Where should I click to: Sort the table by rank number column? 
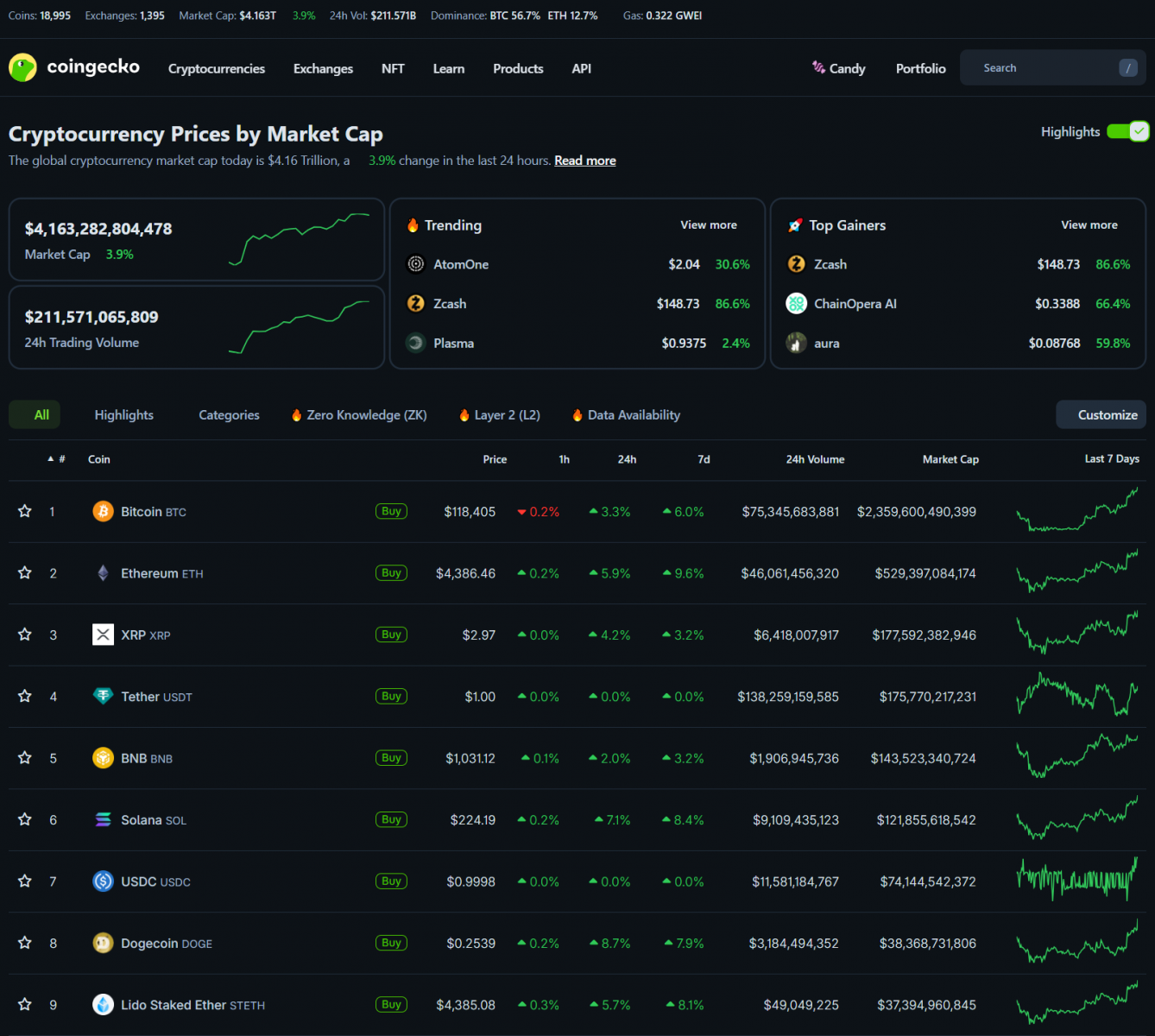tap(57, 459)
